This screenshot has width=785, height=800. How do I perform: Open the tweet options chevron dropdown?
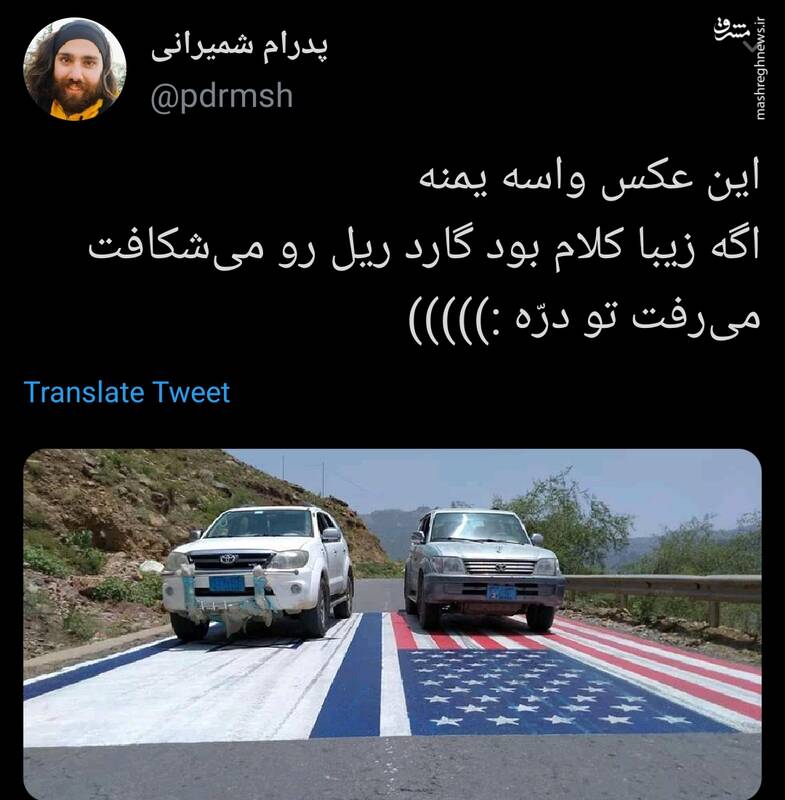pos(751,47)
